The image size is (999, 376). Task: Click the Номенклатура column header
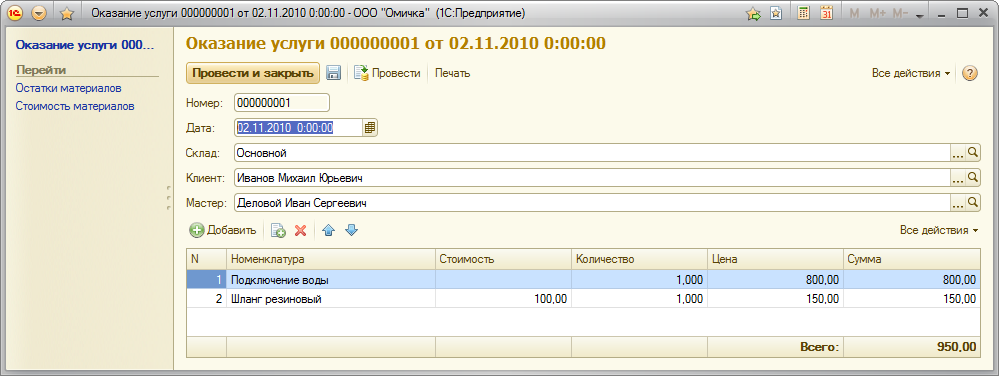coord(331,259)
